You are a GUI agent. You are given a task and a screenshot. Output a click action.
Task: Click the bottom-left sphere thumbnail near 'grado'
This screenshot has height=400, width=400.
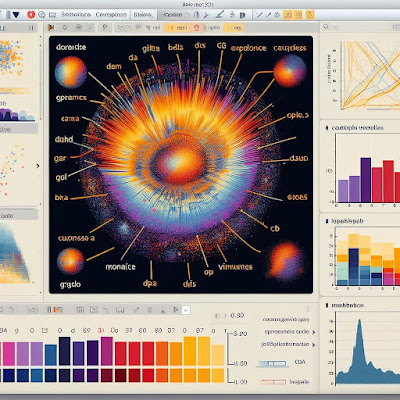click(70, 261)
